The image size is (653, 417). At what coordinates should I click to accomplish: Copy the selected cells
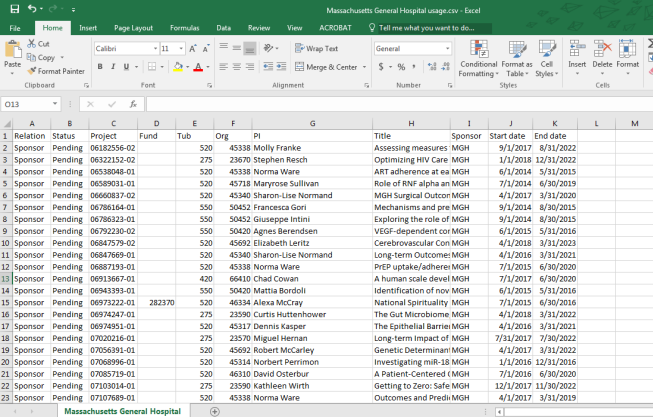(41, 57)
